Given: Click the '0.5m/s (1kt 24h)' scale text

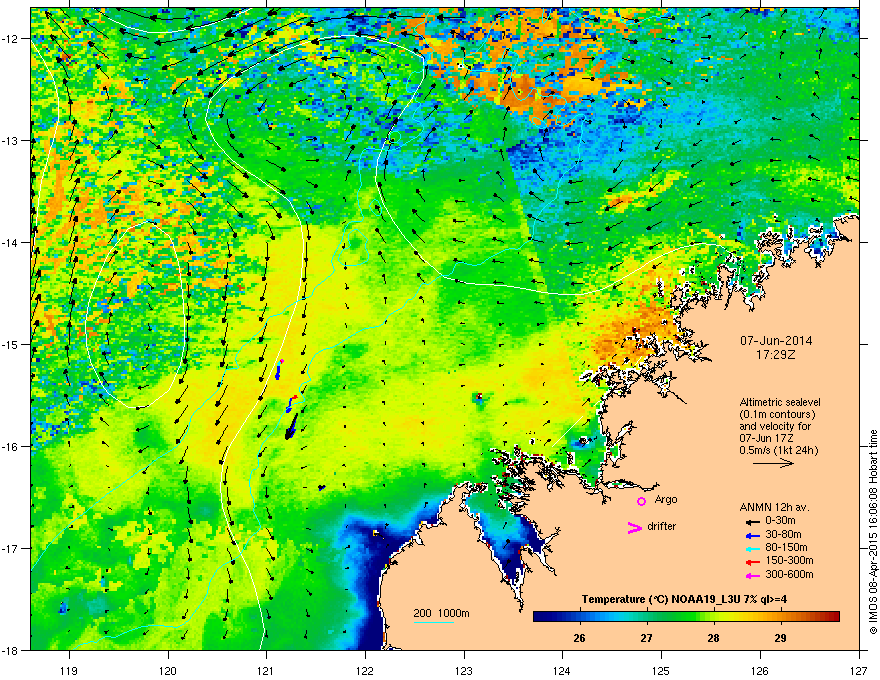Looking at the screenshot, I should (778, 451).
